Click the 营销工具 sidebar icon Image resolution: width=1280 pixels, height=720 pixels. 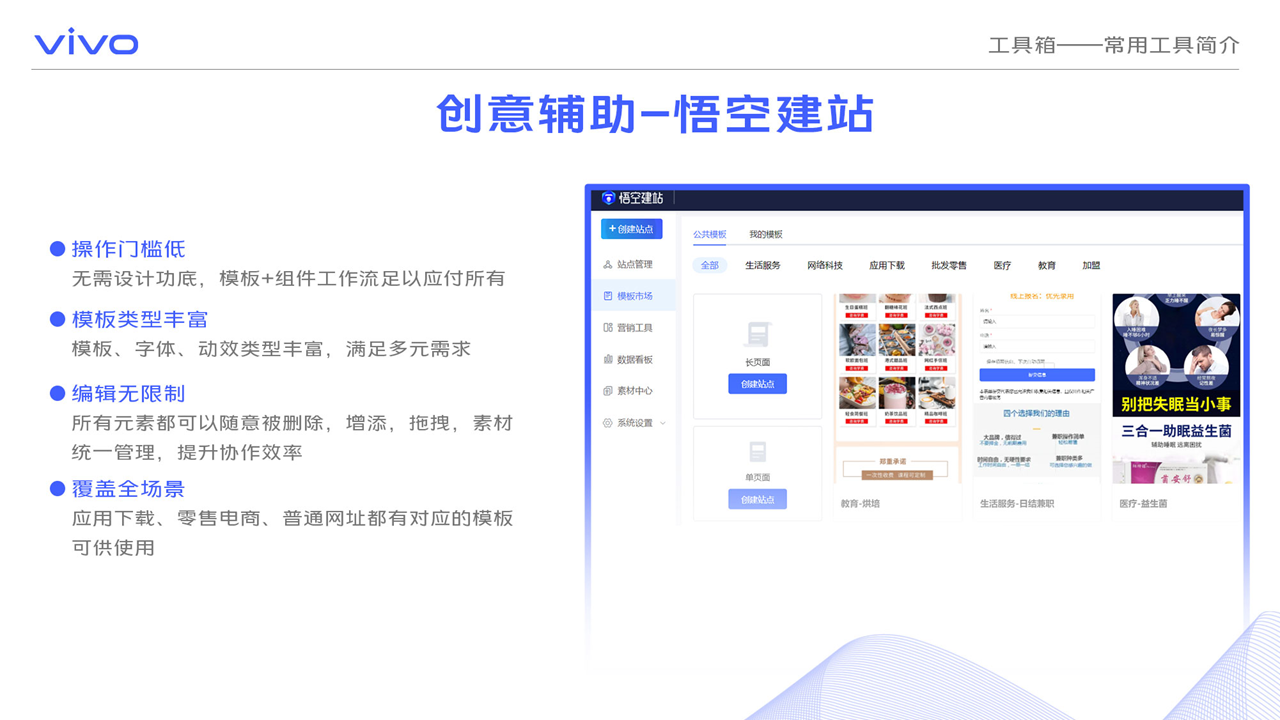coord(608,328)
